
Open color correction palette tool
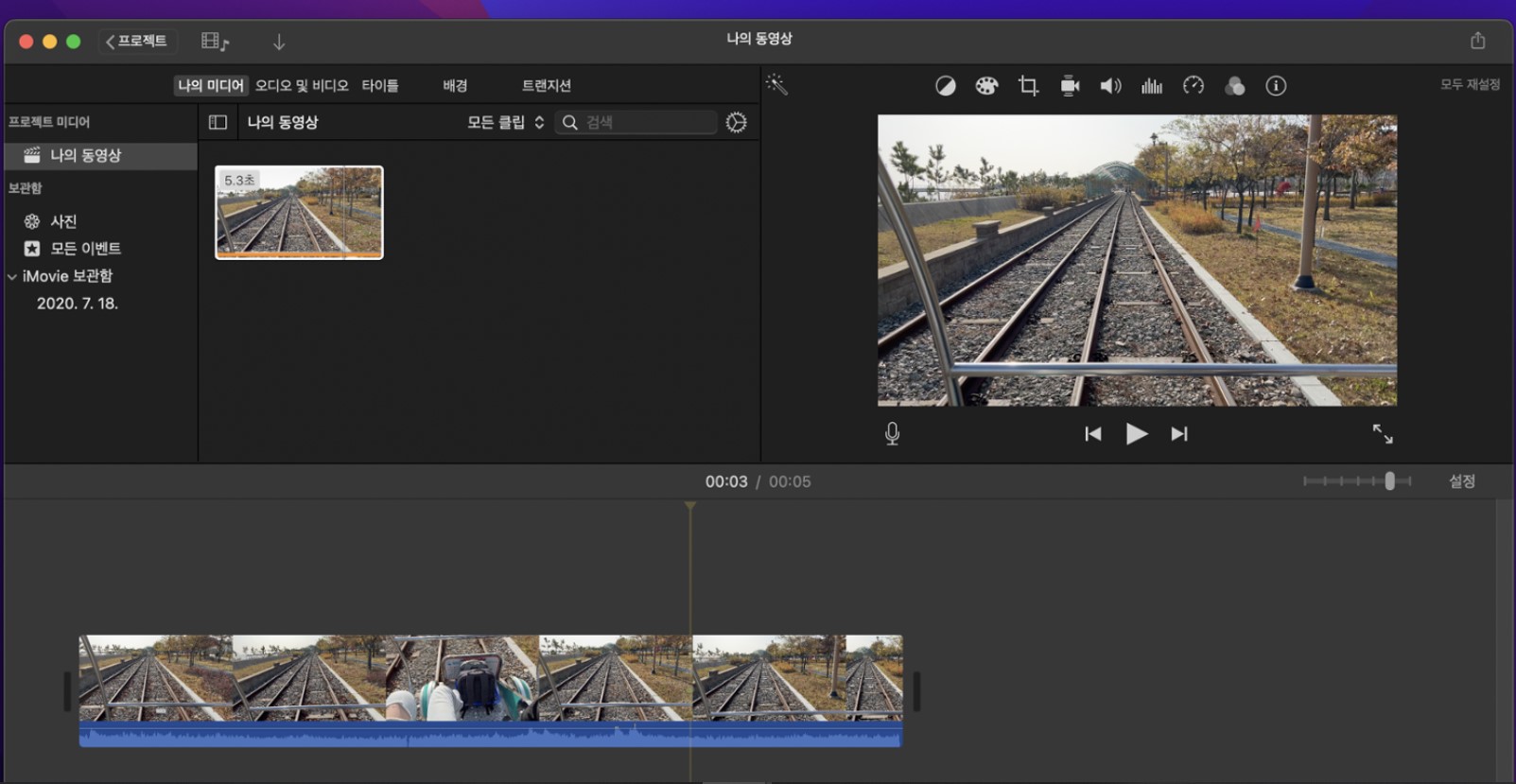click(x=986, y=86)
